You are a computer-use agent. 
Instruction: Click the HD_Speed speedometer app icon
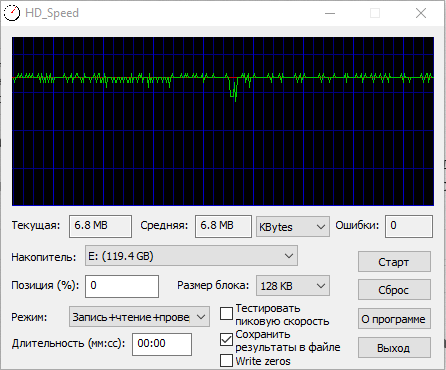tap(12, 13)
